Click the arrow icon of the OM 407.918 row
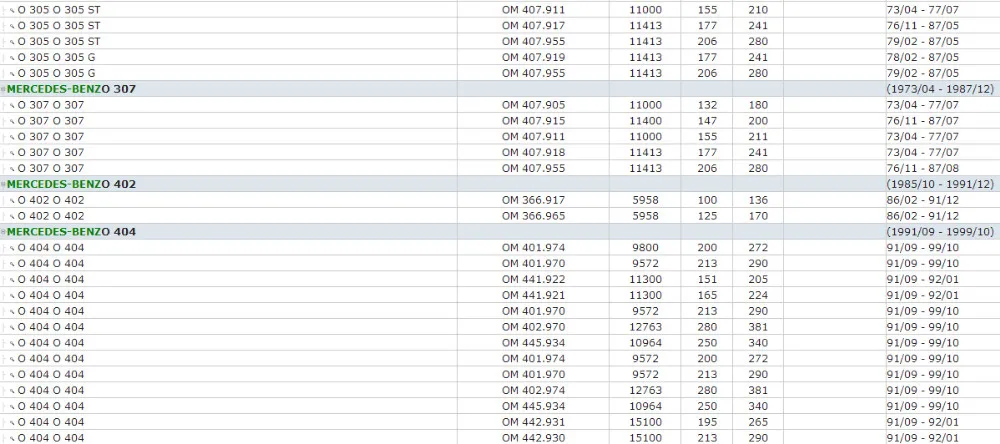The width and height of the screenshot is (1000, 444). tap(12, 153)
